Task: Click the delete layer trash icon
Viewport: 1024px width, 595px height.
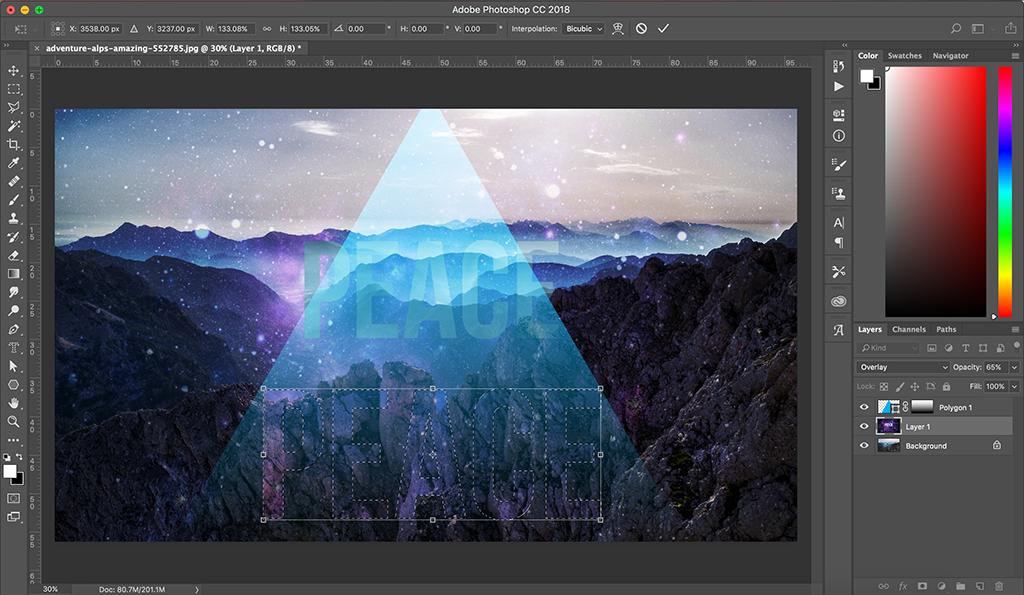Action: (997, 586)
